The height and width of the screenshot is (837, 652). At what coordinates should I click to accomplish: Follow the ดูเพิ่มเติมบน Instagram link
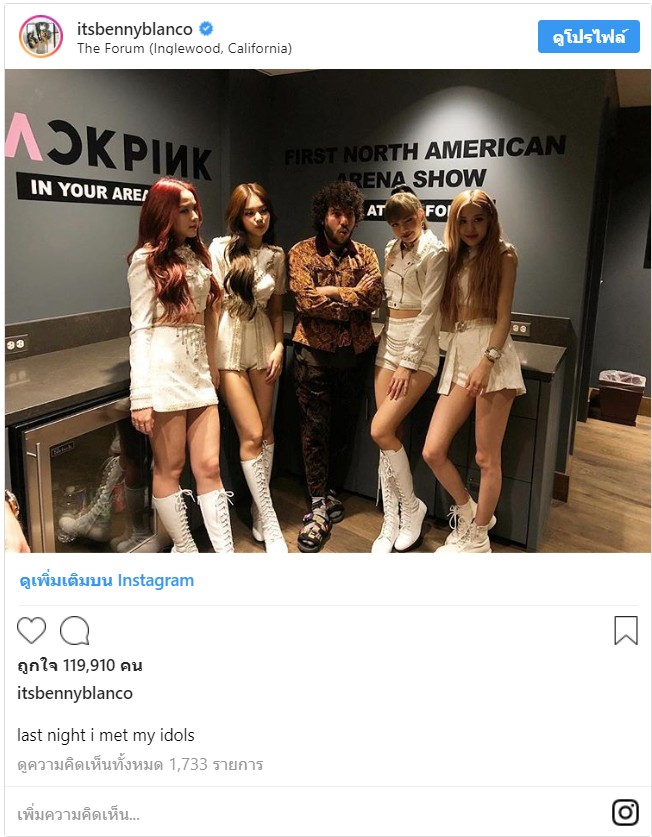pyautogui.click(x=106, y=580)
